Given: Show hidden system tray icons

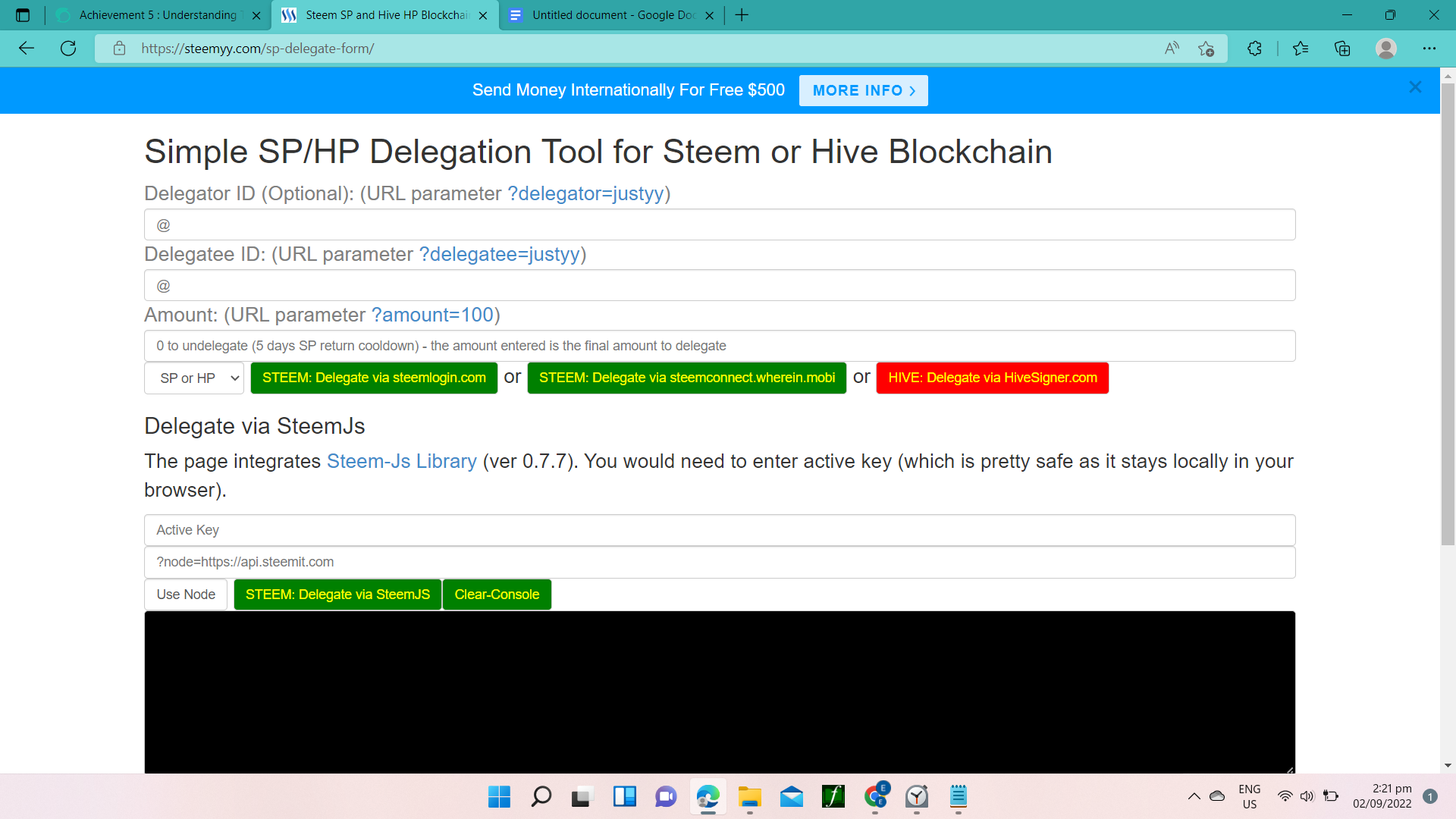Looking at the screenshot, I should (1194, 796).
